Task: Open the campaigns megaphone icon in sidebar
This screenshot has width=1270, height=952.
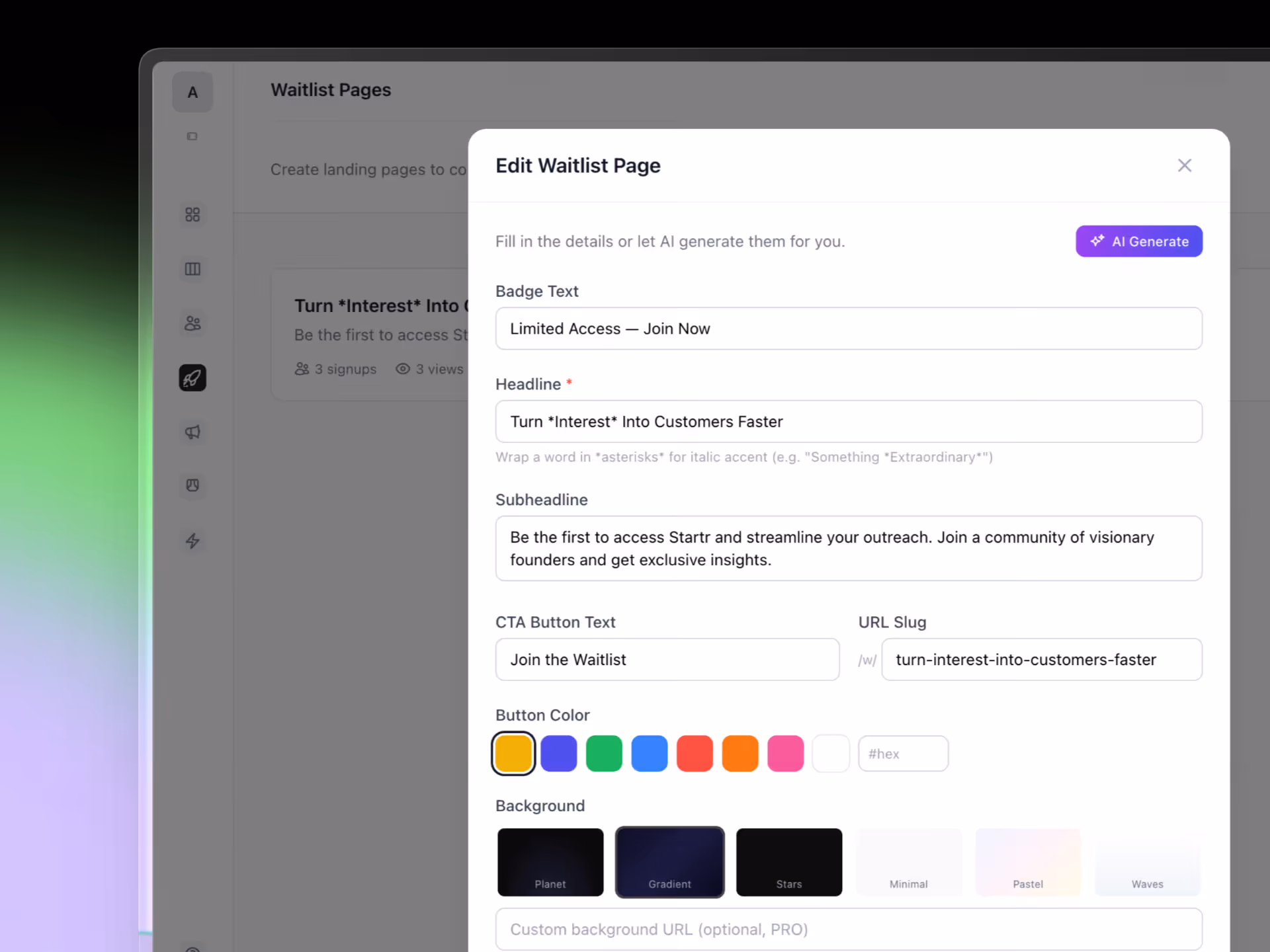Action: coord(192,432)
